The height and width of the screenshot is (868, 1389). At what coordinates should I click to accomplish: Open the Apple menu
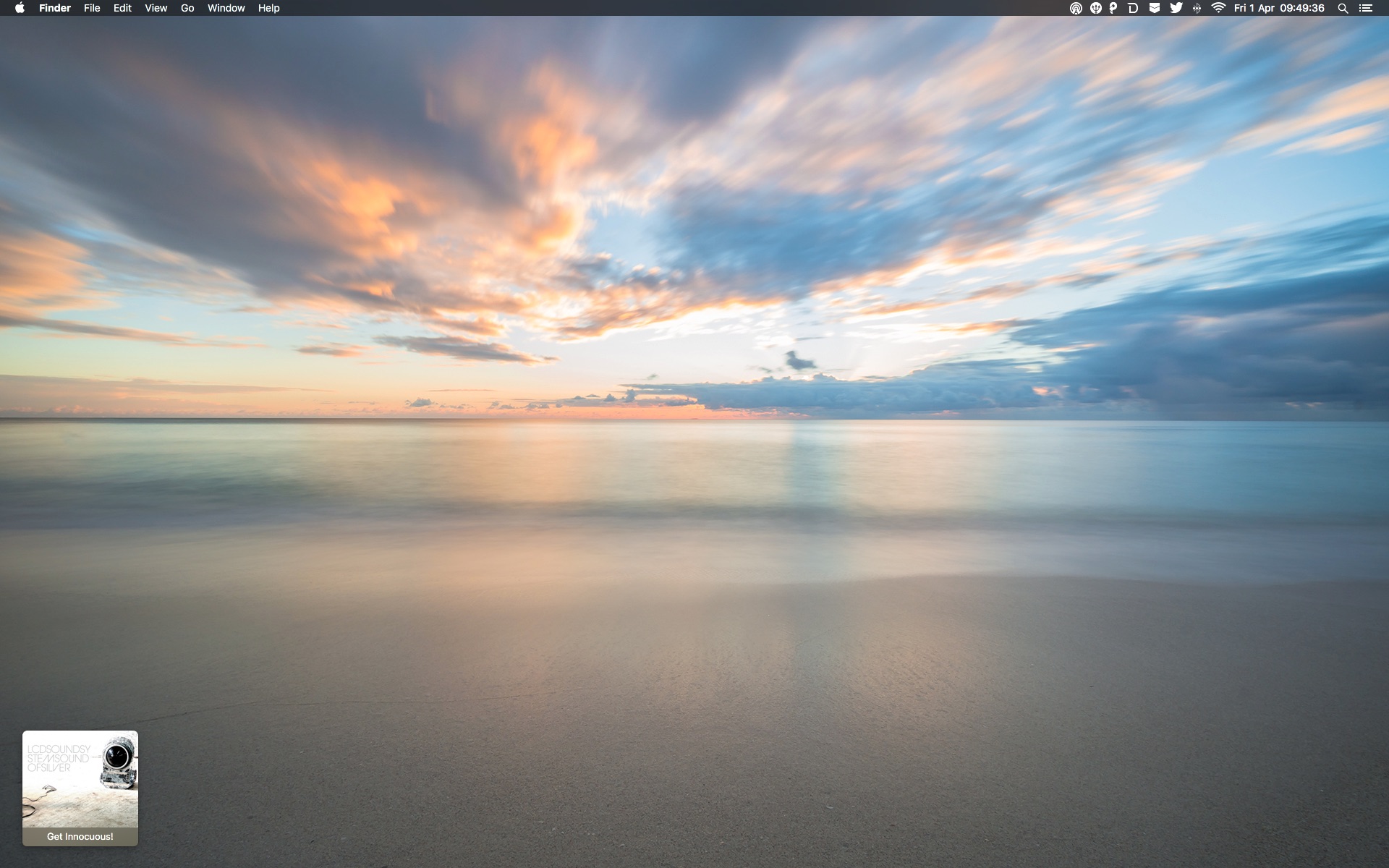[x=20, y=8]
